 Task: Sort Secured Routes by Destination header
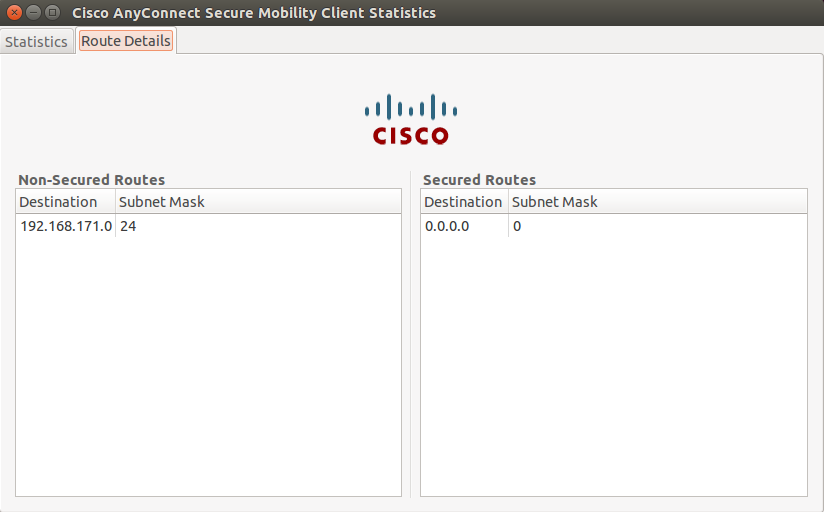pyautogui.click(x=463, y=202)
